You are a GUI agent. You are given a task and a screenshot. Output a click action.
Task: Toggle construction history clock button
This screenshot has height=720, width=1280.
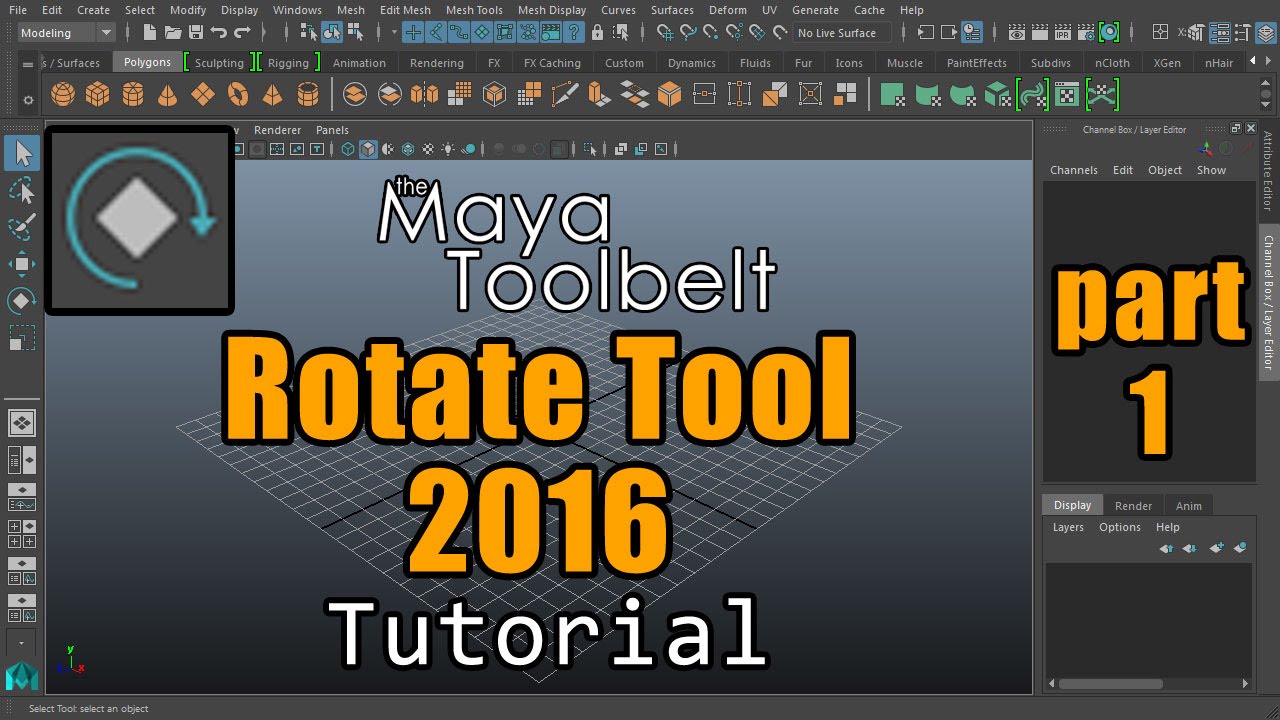point(970,33)
